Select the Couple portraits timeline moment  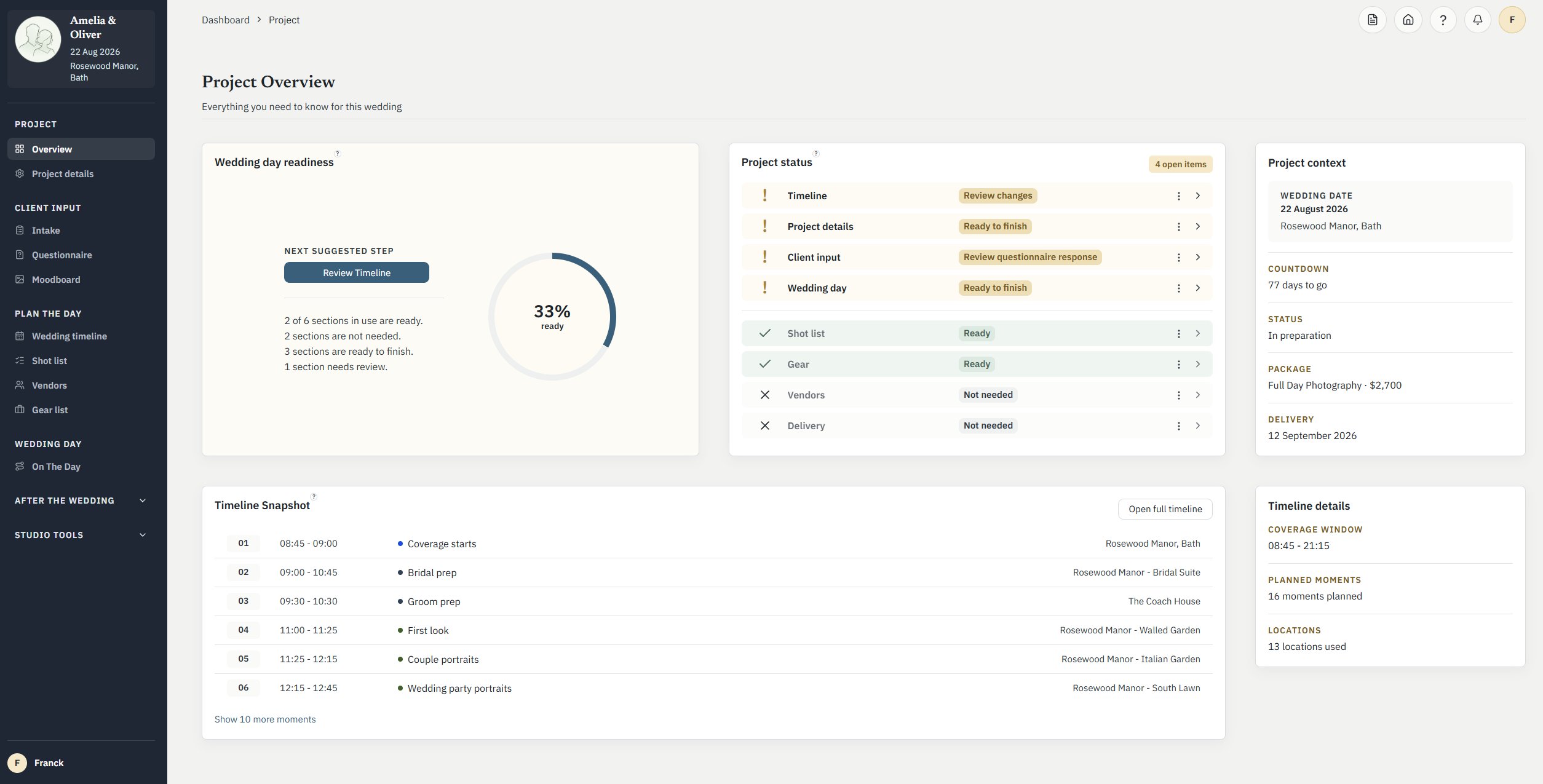pyautogui.click(x=713, y=659)
